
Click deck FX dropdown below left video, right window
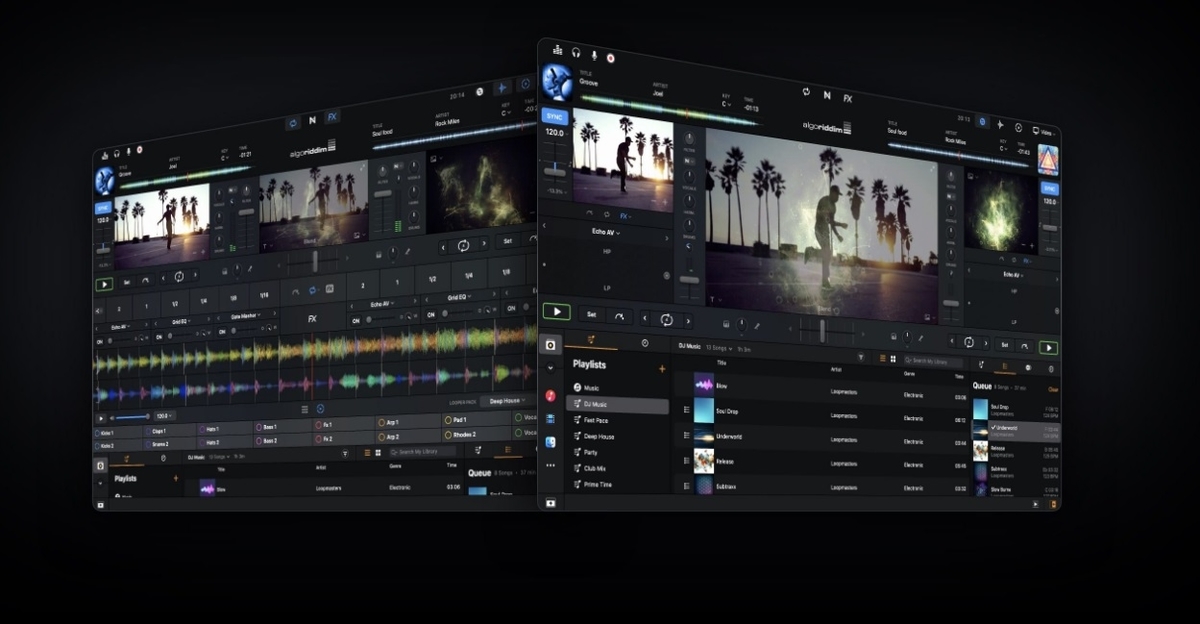coord(626,216)
